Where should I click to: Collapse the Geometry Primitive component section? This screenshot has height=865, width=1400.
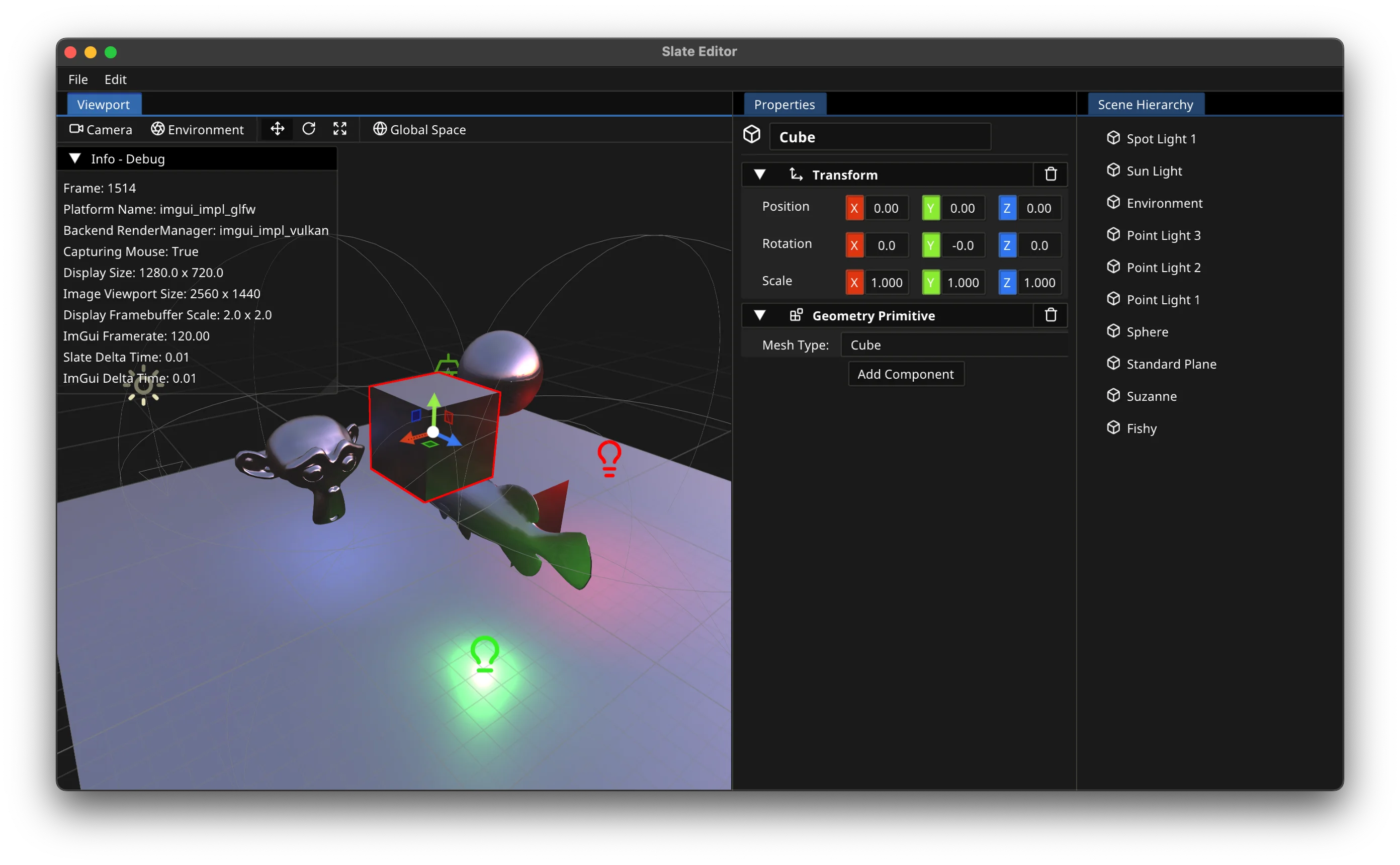[x=759, y=315]
